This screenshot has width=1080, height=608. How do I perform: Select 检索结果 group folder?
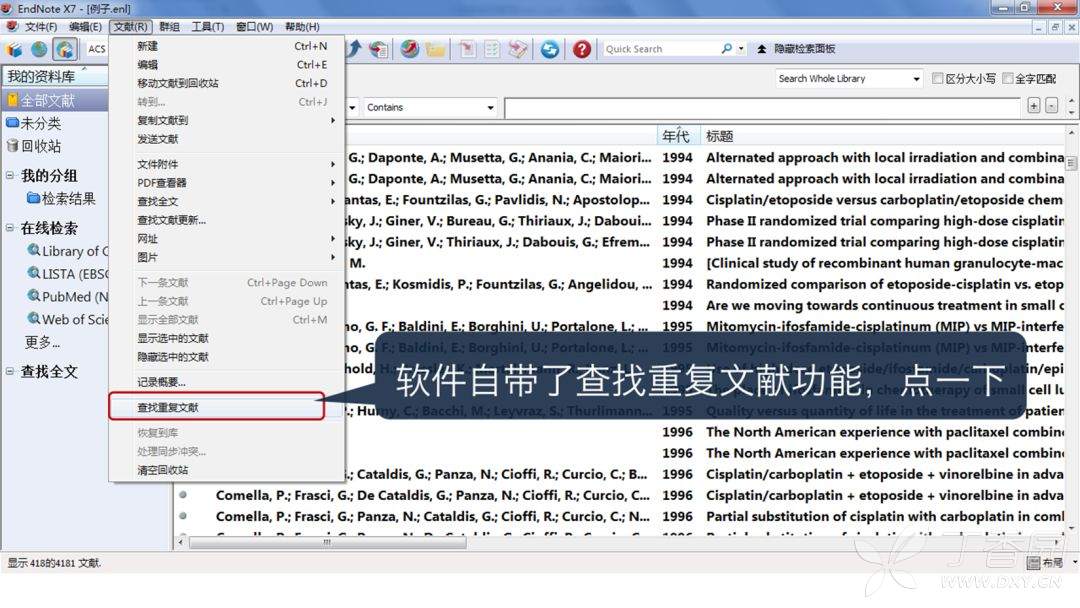[x=61, y=198]
